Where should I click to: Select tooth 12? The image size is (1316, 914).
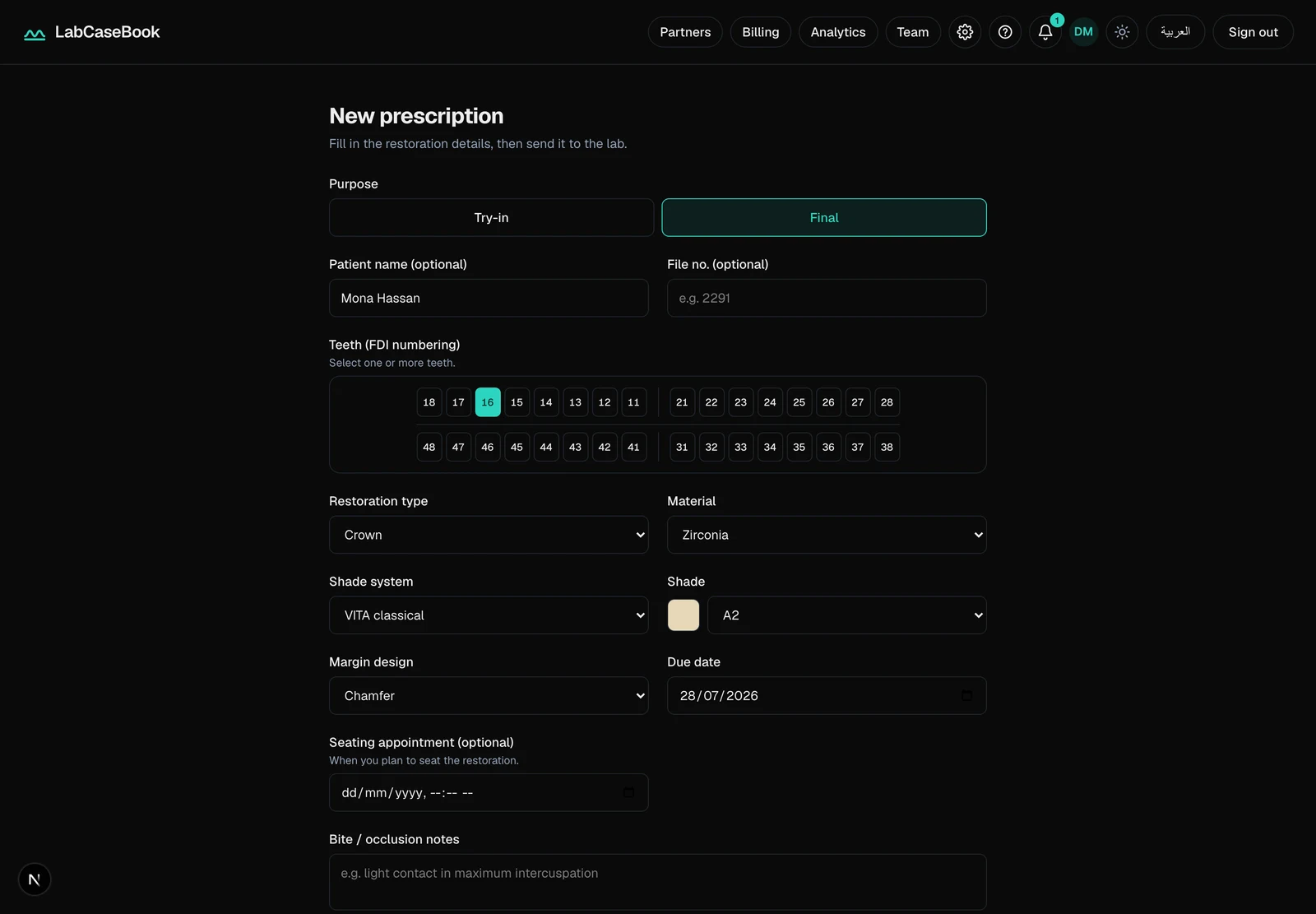coord(605,402)
